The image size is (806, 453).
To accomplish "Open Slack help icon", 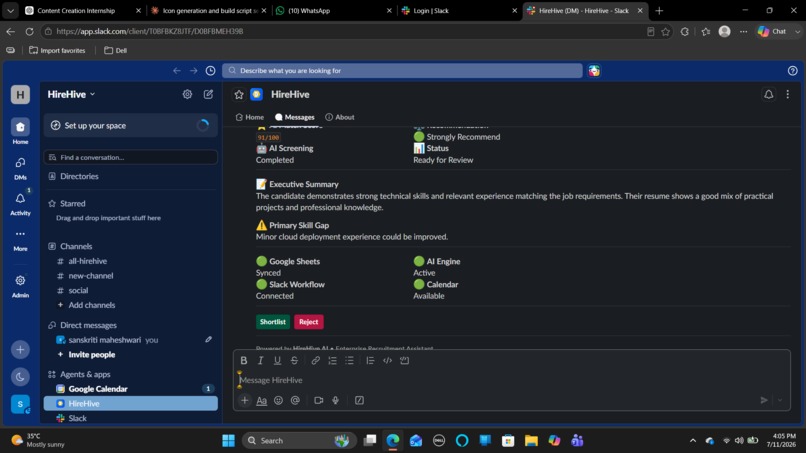I will [x=793, y=71].
